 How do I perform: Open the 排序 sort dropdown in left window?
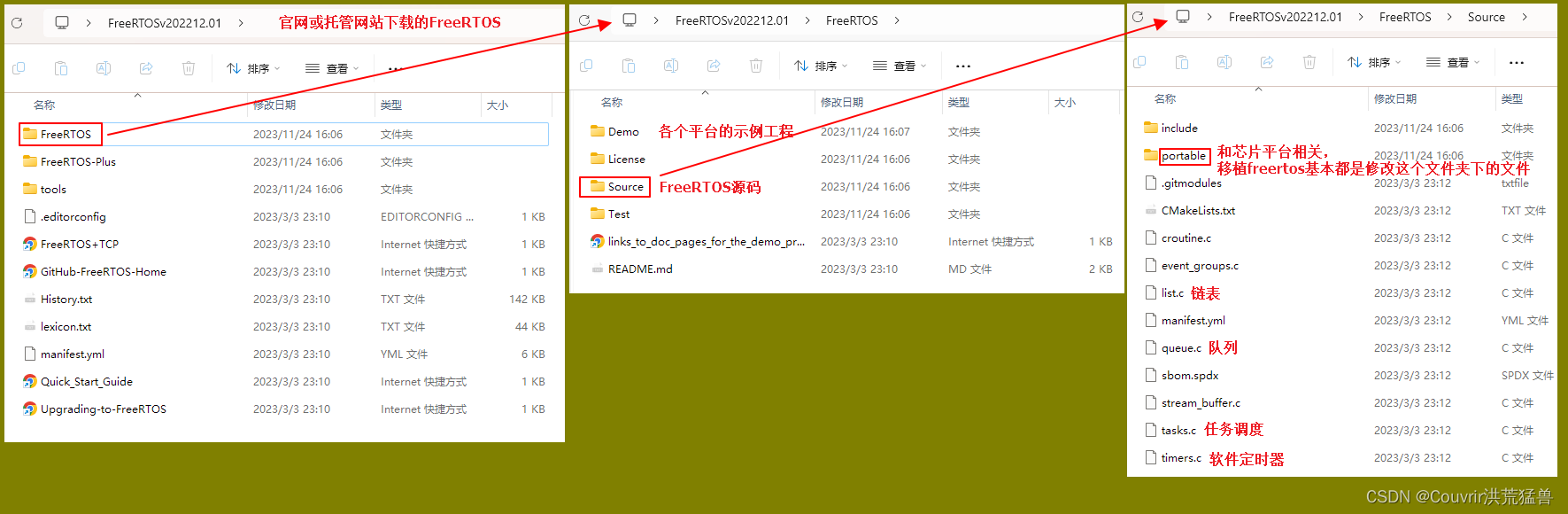253,68
